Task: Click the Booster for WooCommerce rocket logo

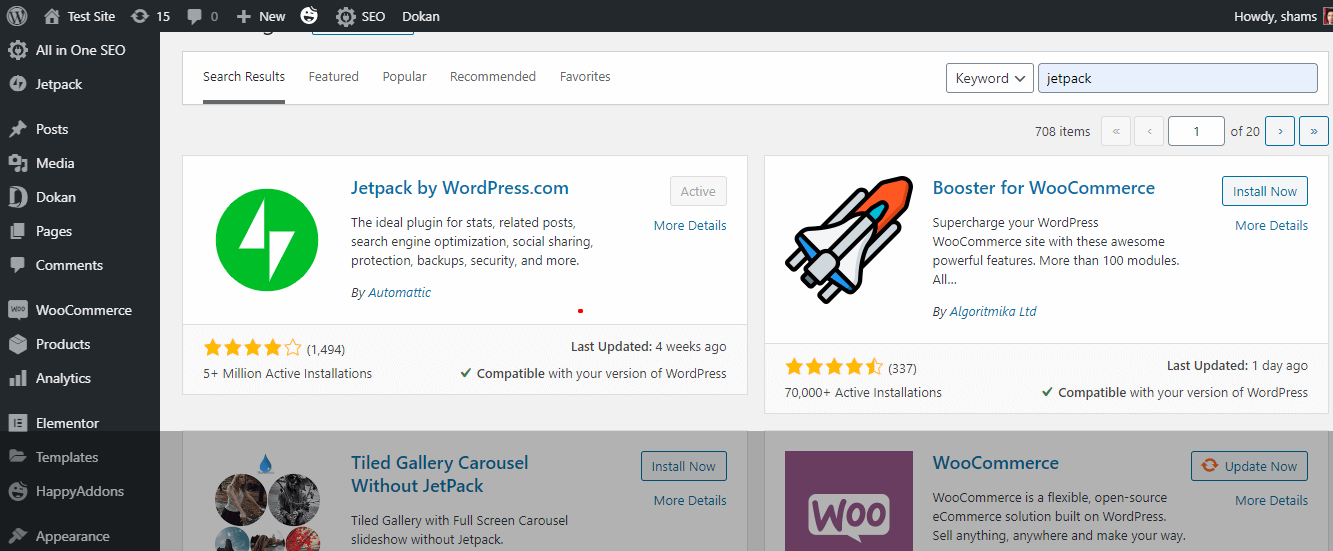Action: (x=849, y=240)
